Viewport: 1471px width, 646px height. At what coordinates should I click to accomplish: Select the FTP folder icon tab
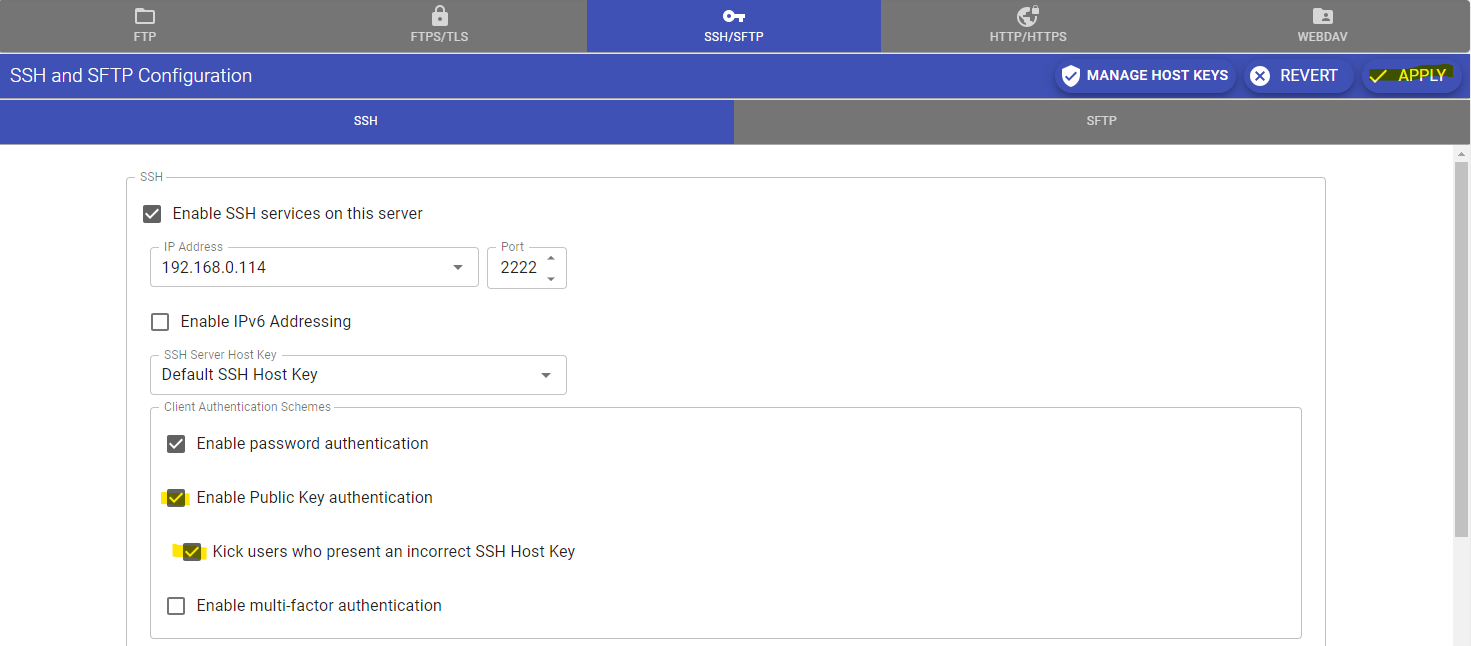(x=144, y=16)
